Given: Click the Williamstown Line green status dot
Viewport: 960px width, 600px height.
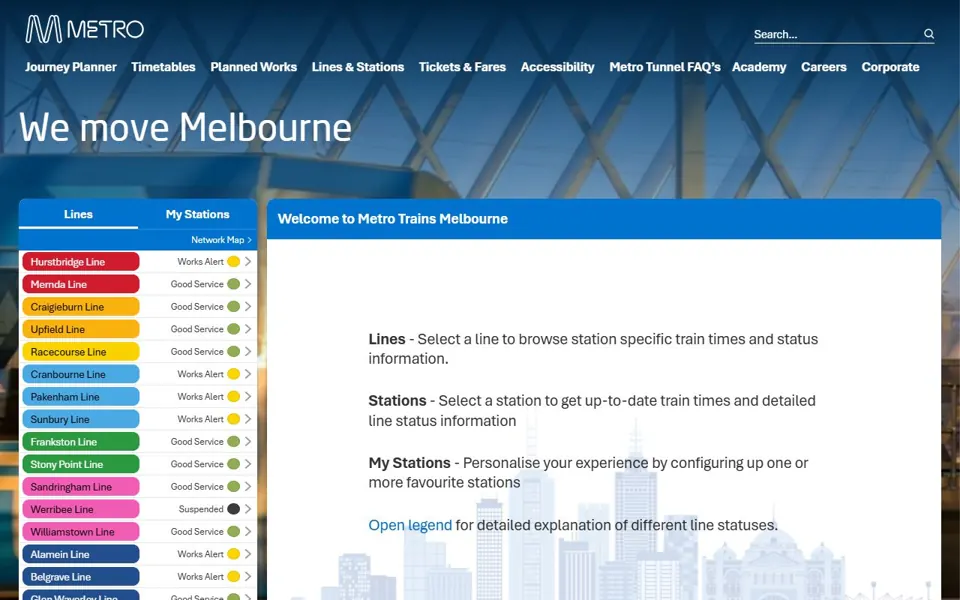Looking at the screenshot, I should (x=233, y=531).
